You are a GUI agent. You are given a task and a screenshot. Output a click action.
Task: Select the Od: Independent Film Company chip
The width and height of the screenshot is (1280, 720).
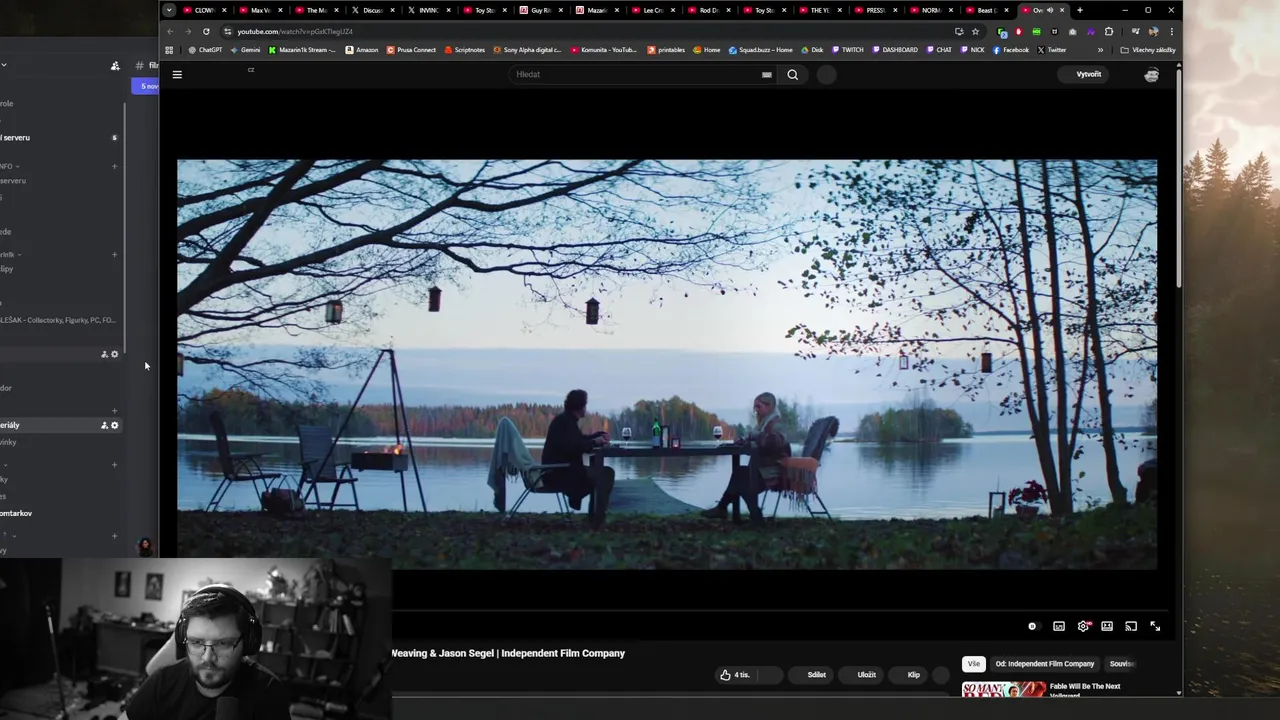(x=1044, y=664)
